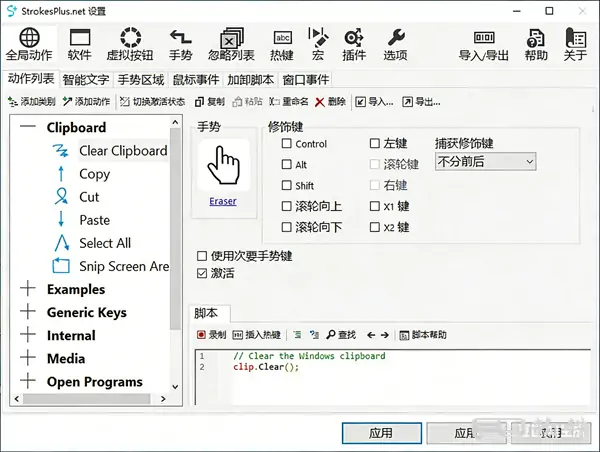The width and height of the screenshot is (600, 452).
Task: Switch to the 鼠标事件 tab
Action: (x=194, y=79)
